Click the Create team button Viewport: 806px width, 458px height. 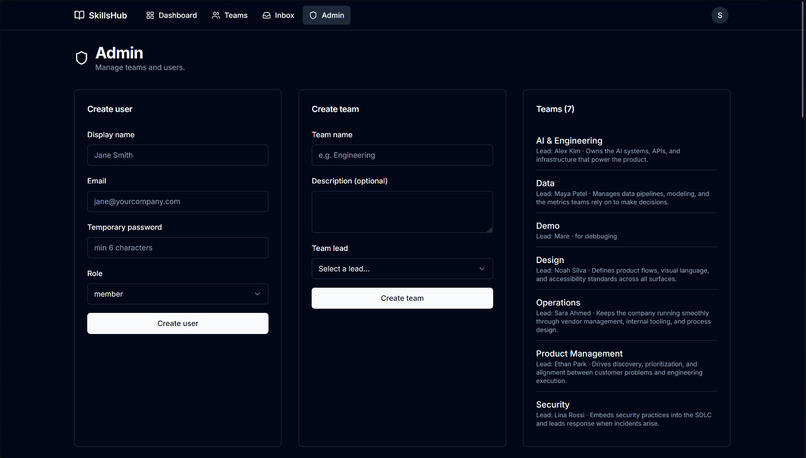click(402, 298)
